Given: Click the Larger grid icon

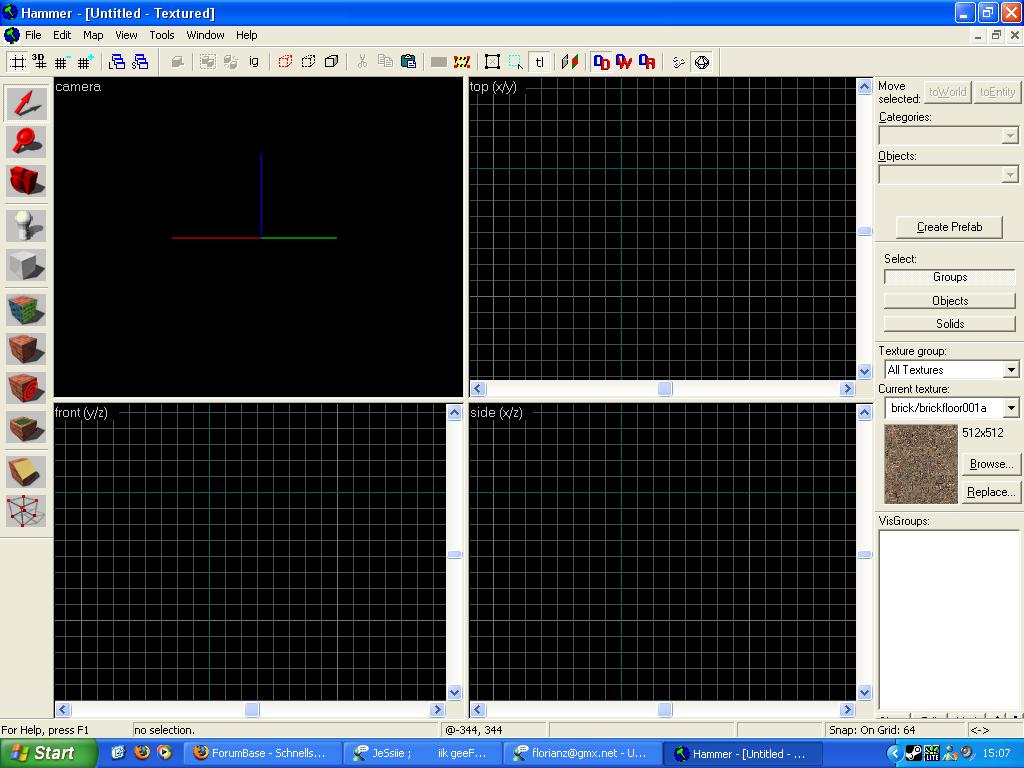Looking at the screenshot, I should point(85,62).
